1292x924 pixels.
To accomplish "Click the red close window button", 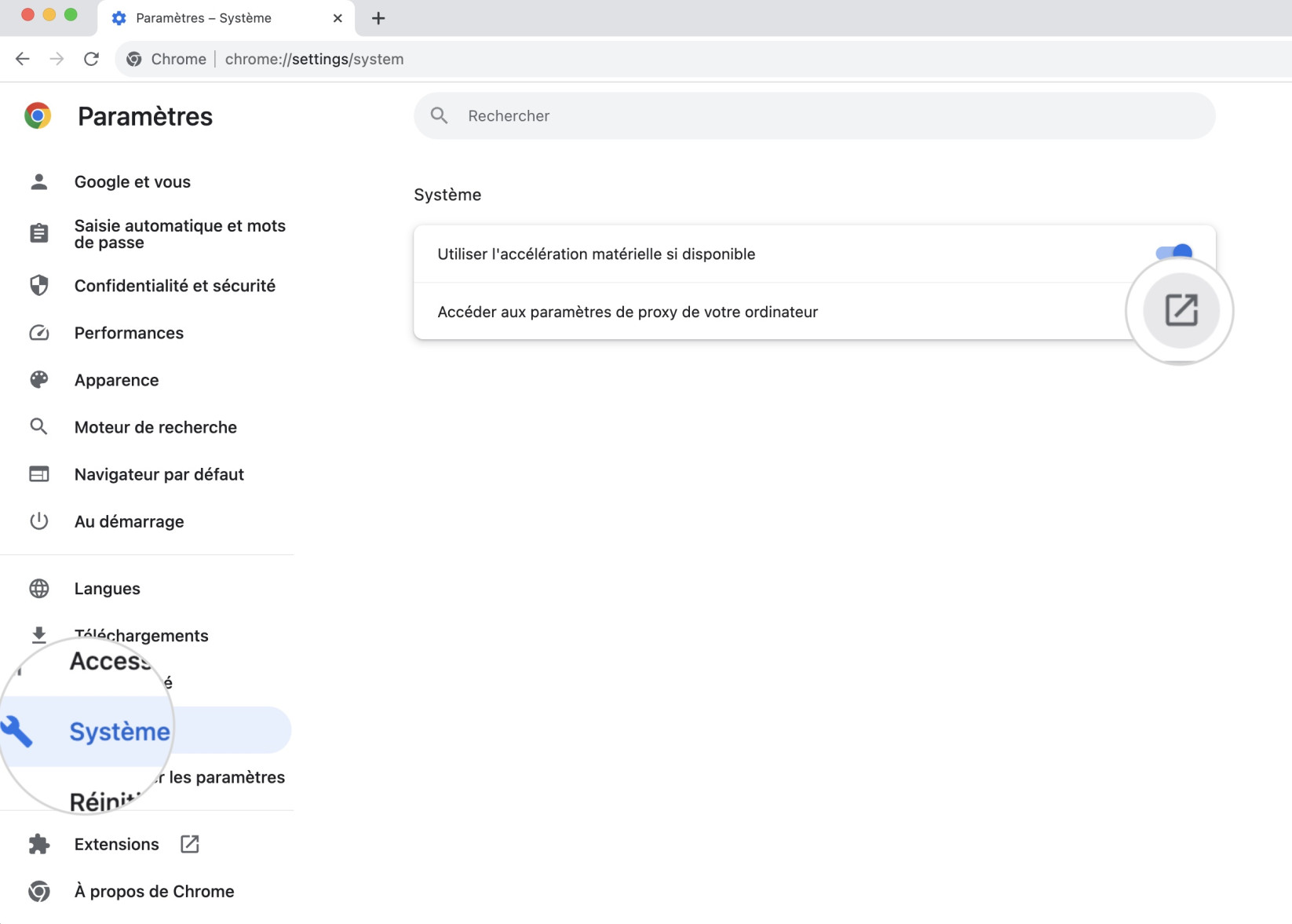I will pos(27,15).
